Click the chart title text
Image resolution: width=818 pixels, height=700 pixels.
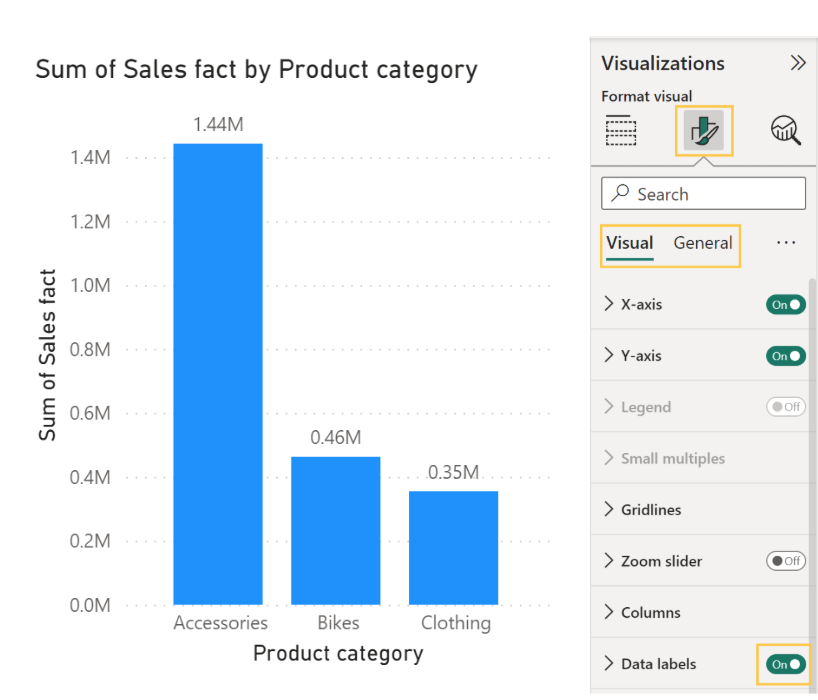click(x=256, y=69)
